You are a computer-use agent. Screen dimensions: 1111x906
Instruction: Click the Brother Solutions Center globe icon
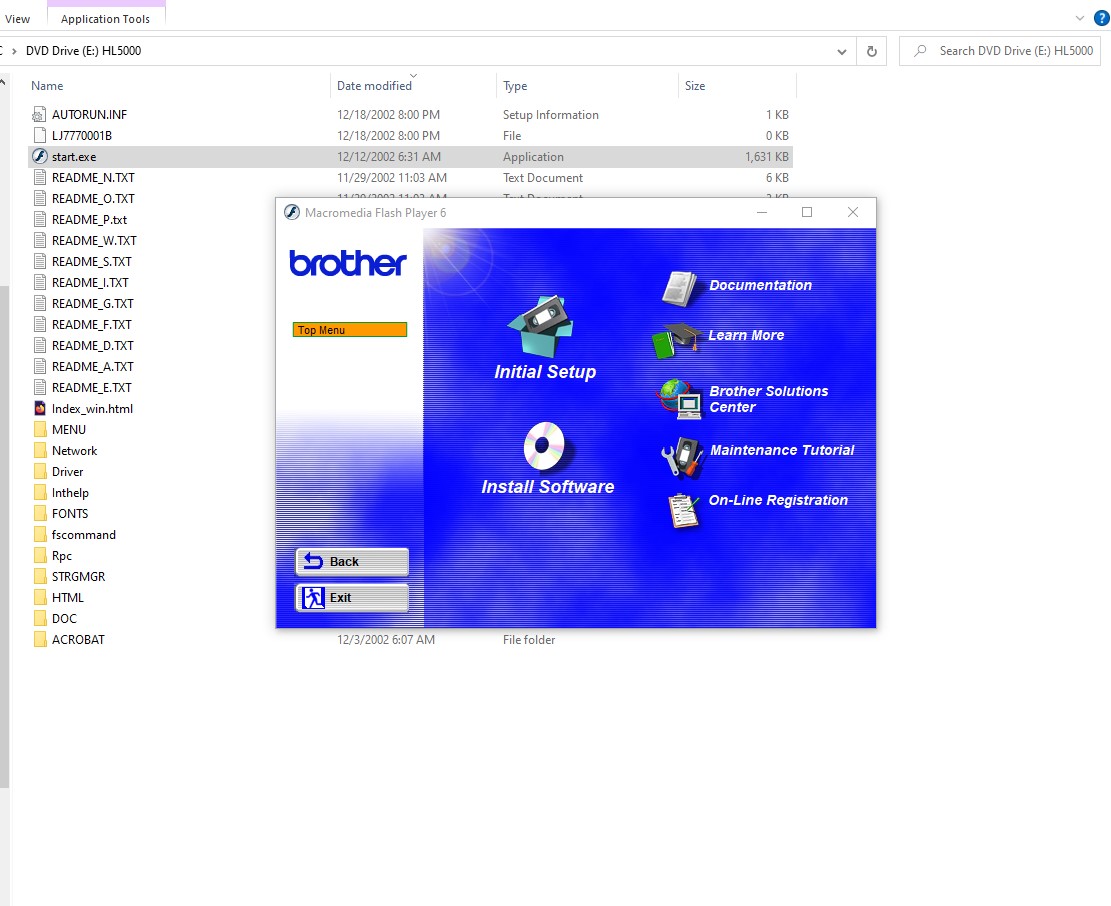coord(679,399)
